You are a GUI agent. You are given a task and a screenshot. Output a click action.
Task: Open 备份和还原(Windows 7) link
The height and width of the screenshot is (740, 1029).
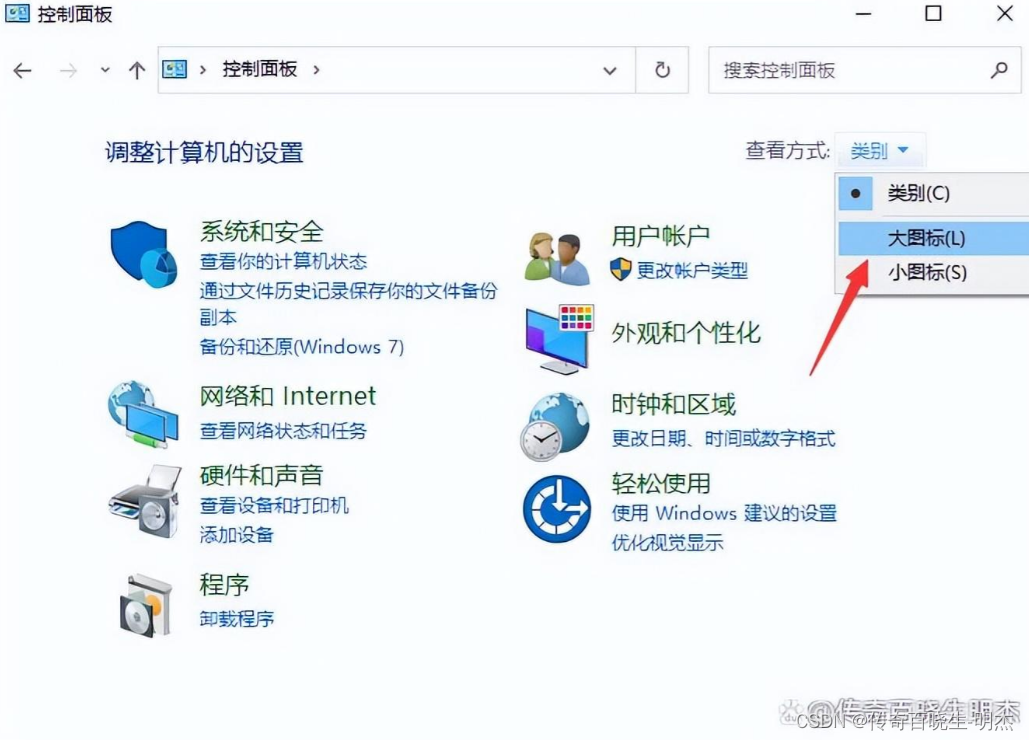pos(302,346)
